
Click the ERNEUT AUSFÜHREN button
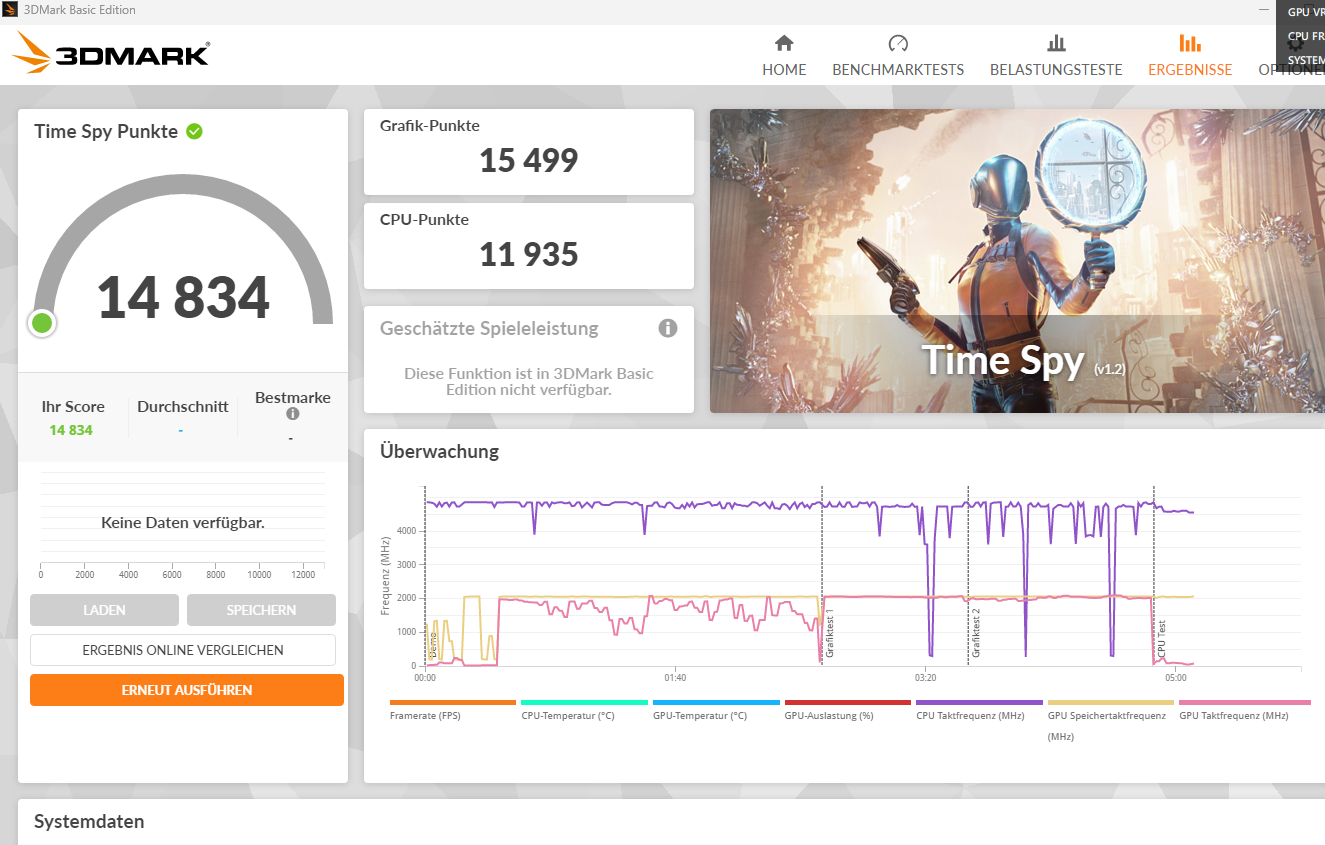click(x=187, y=690)
